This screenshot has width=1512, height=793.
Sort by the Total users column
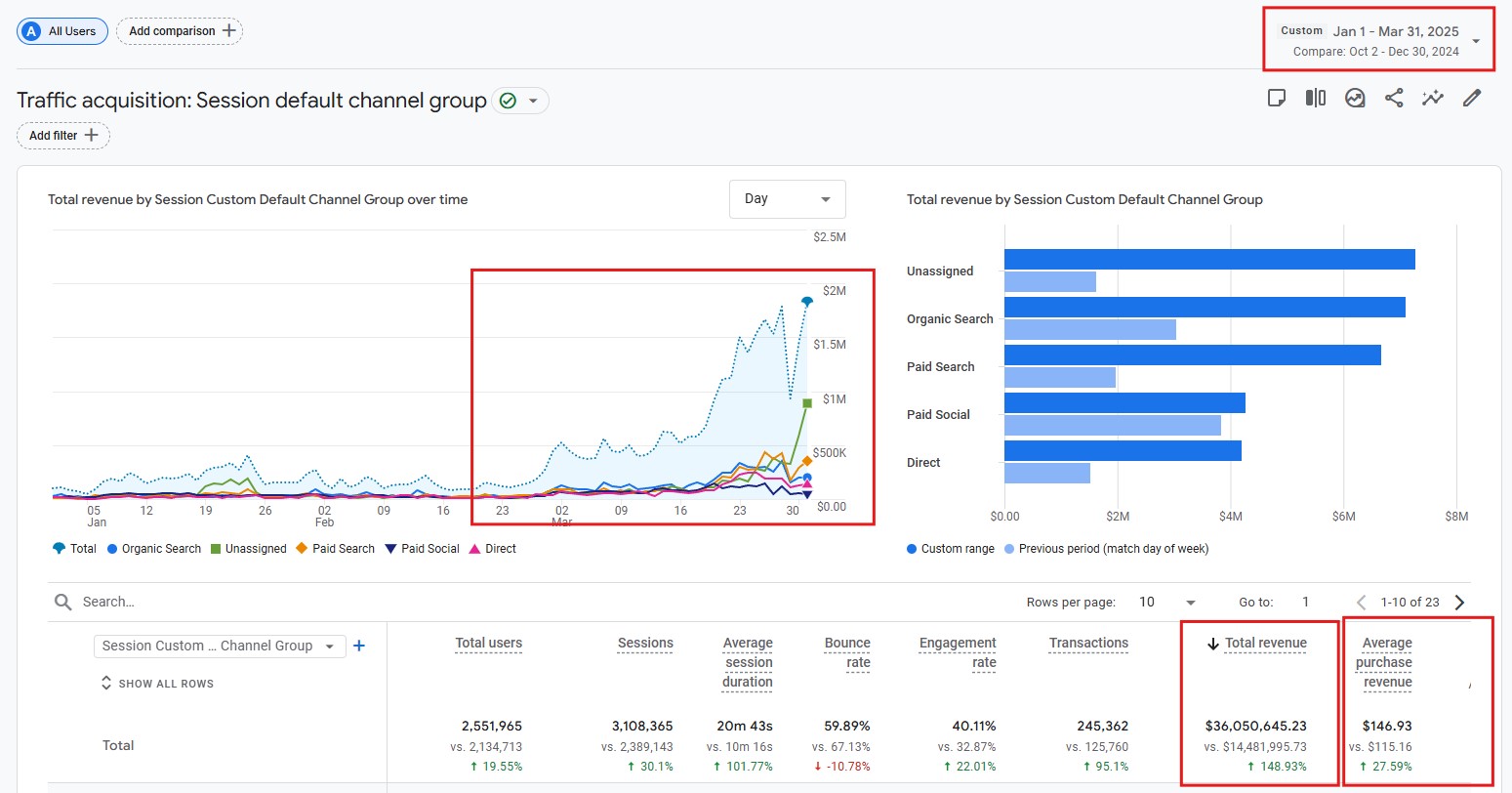pos(488,643)
